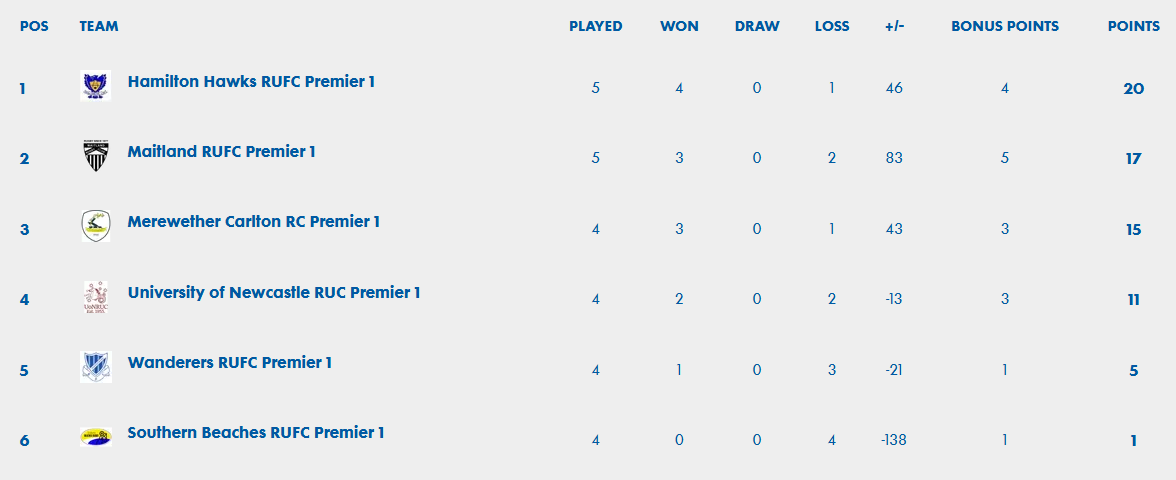1176x480 pixels.
Task: Sort table by BONUS POINTS header
Action: tap(1005, 26)
